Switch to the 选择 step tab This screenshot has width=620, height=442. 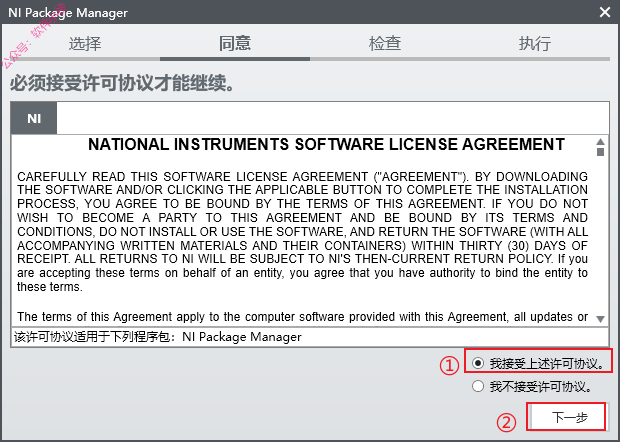pyautogui.click(x=85, y=43)
